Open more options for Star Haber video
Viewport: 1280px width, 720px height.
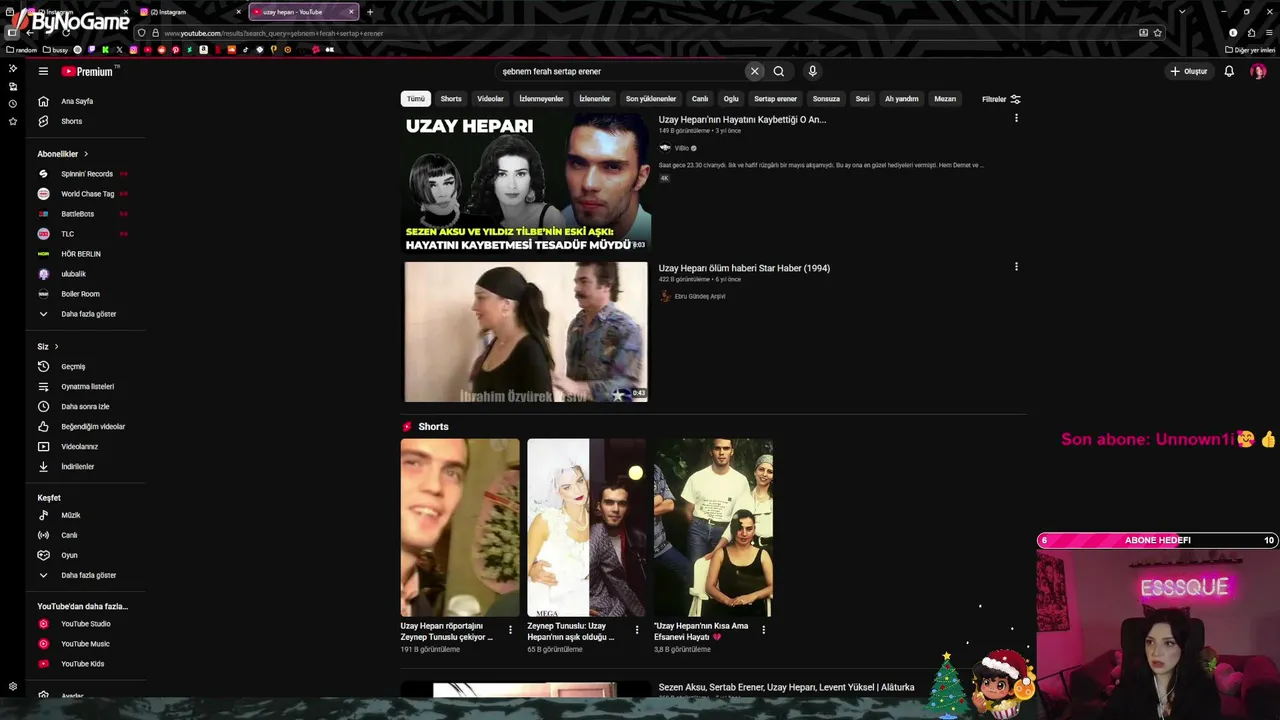click(x=1016, y=267)
